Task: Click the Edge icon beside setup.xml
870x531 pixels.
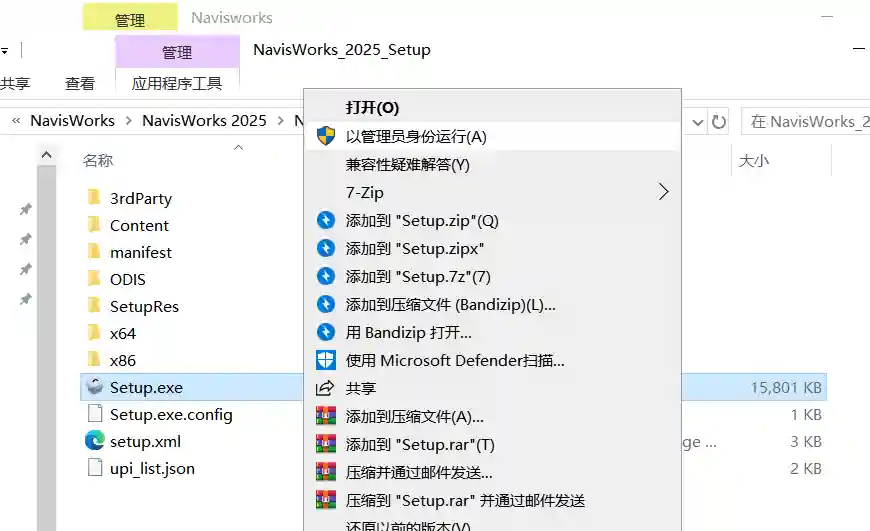Action: click(x=94, y=441)
